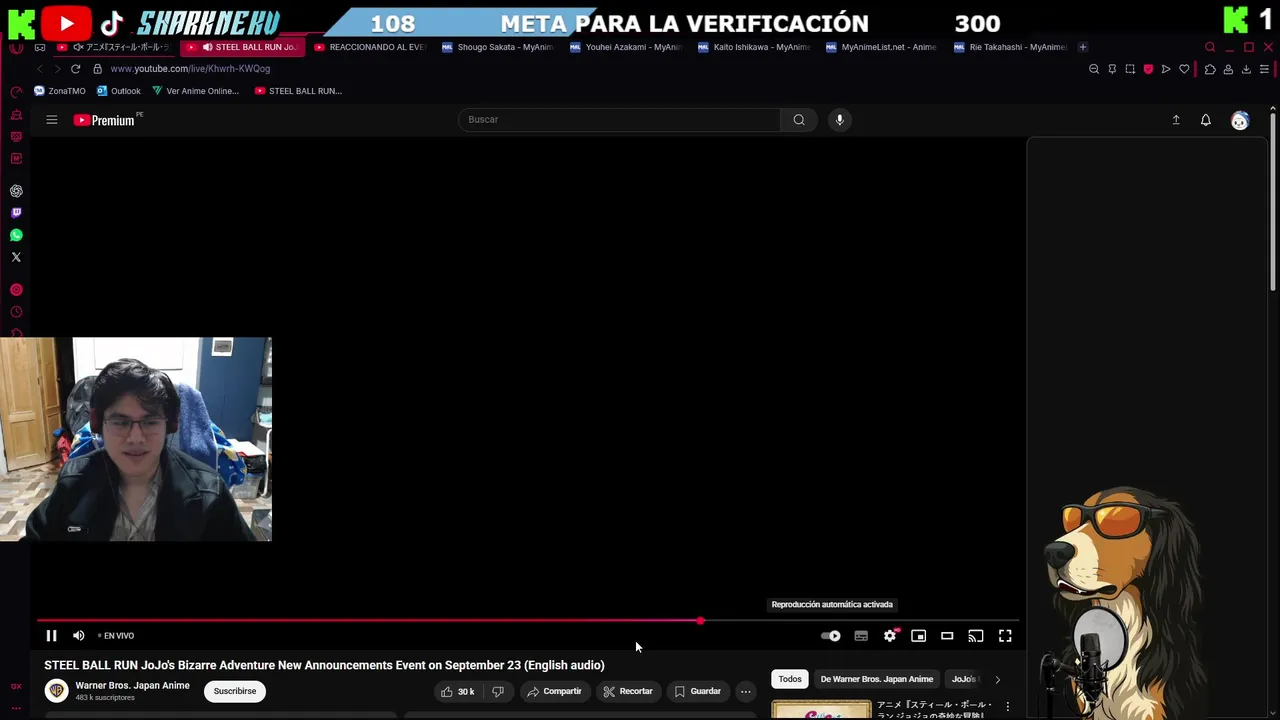The width and height of the screenshot is (1280, 720).
Task: Open the YouTube notifications bell
Action: tap(1206, 120)
